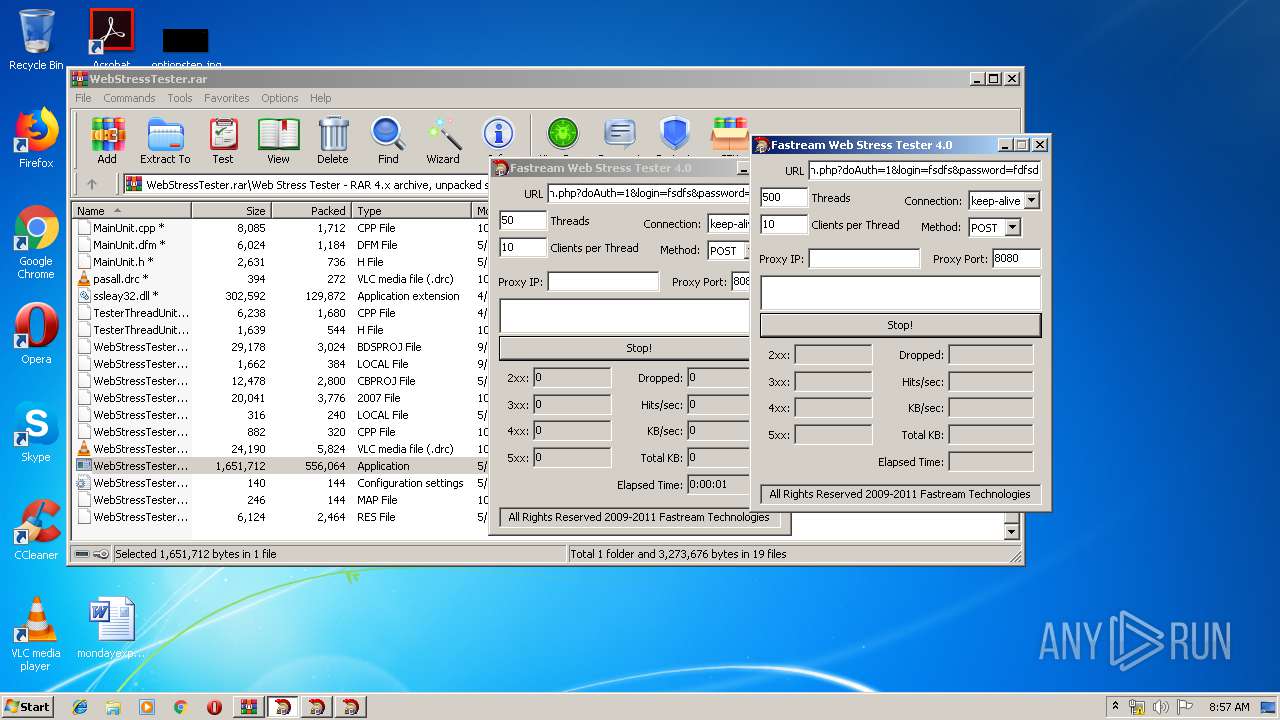Show hidden tray icons arrow
The width and height of the screenshot is (1280, 720).
(x=1115, y=707)
